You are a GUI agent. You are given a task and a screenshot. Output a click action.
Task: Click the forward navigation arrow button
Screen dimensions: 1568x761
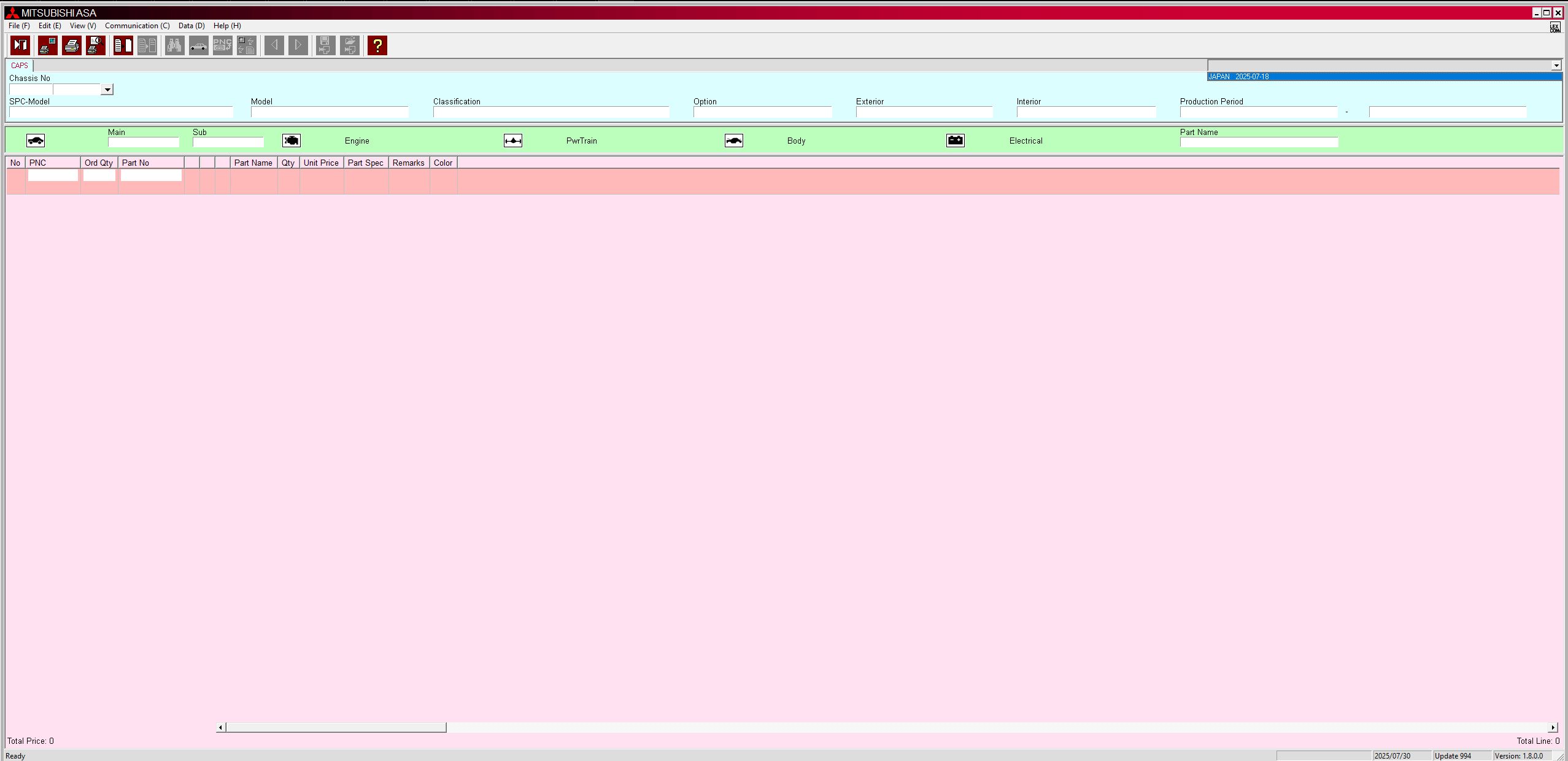point(298,45)
